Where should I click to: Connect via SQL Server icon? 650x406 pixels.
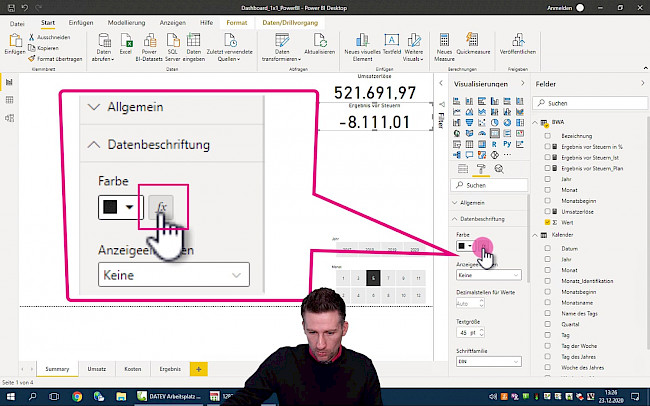pos(172,41)
